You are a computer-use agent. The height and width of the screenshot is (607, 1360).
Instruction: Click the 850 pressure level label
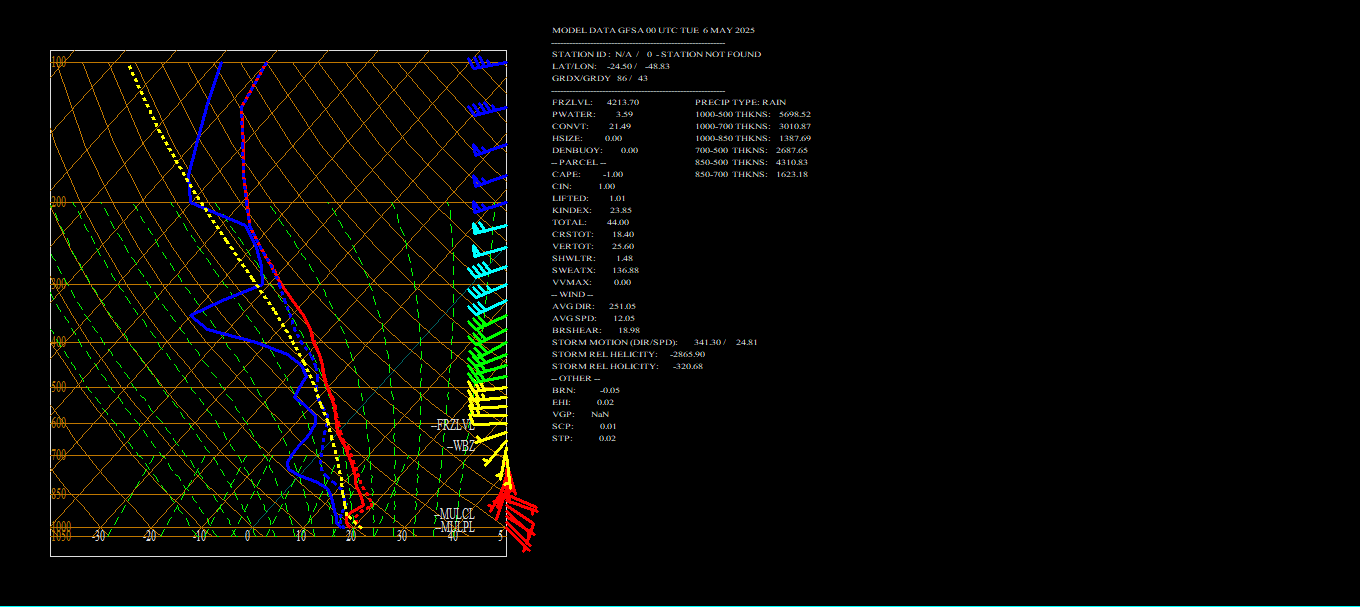click(x=59, y=494)
